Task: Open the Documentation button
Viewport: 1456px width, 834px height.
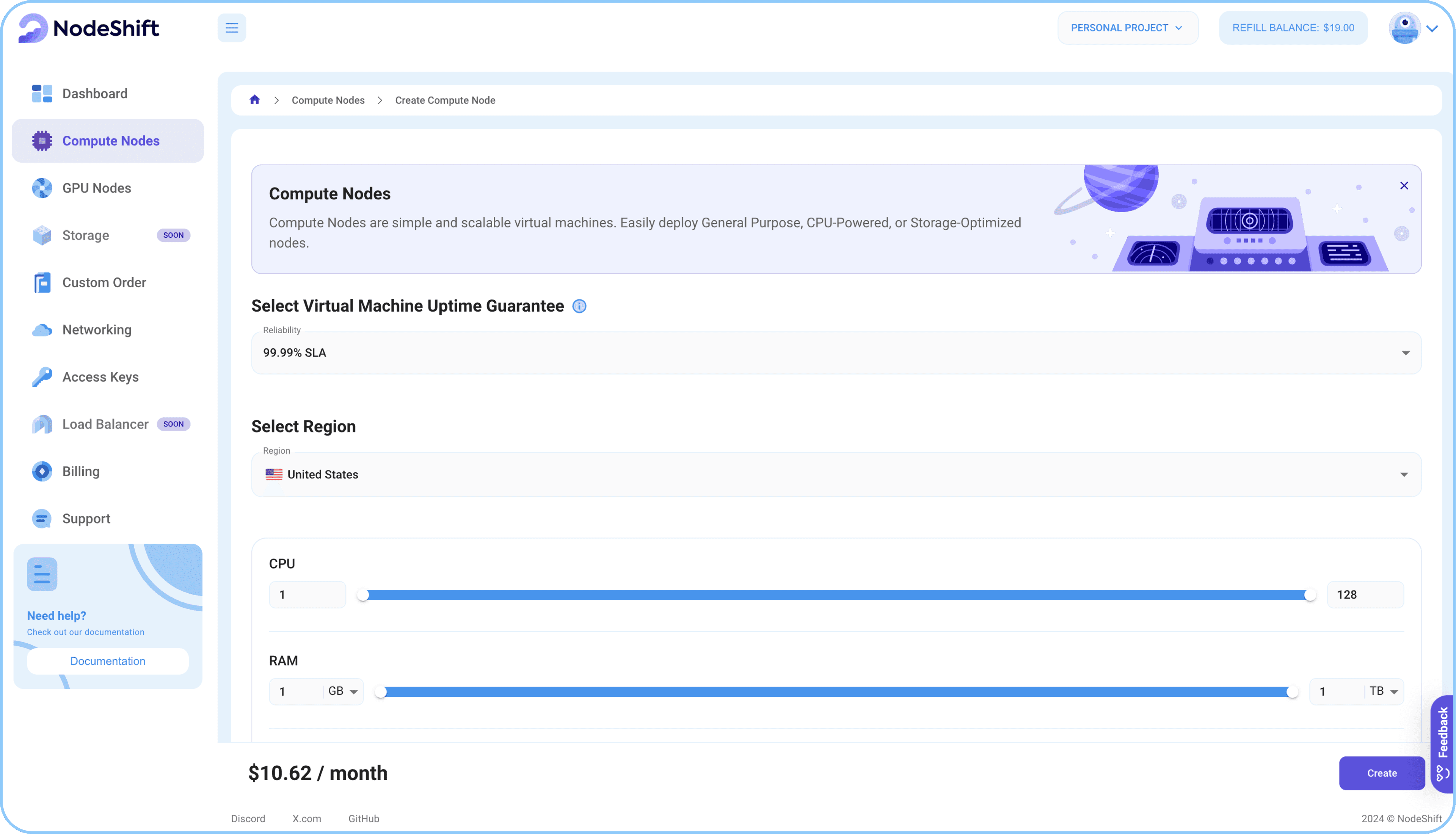Action: pos(108,661)
